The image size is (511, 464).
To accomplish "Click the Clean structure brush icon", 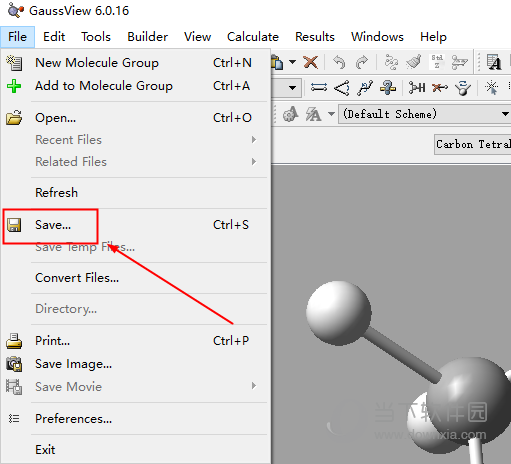I will 414,62.
